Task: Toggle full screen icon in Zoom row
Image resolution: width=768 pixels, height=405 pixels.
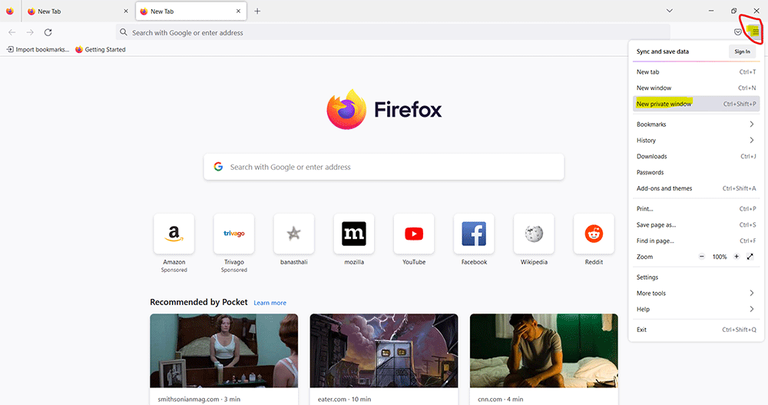Action: tap(750, 257)
